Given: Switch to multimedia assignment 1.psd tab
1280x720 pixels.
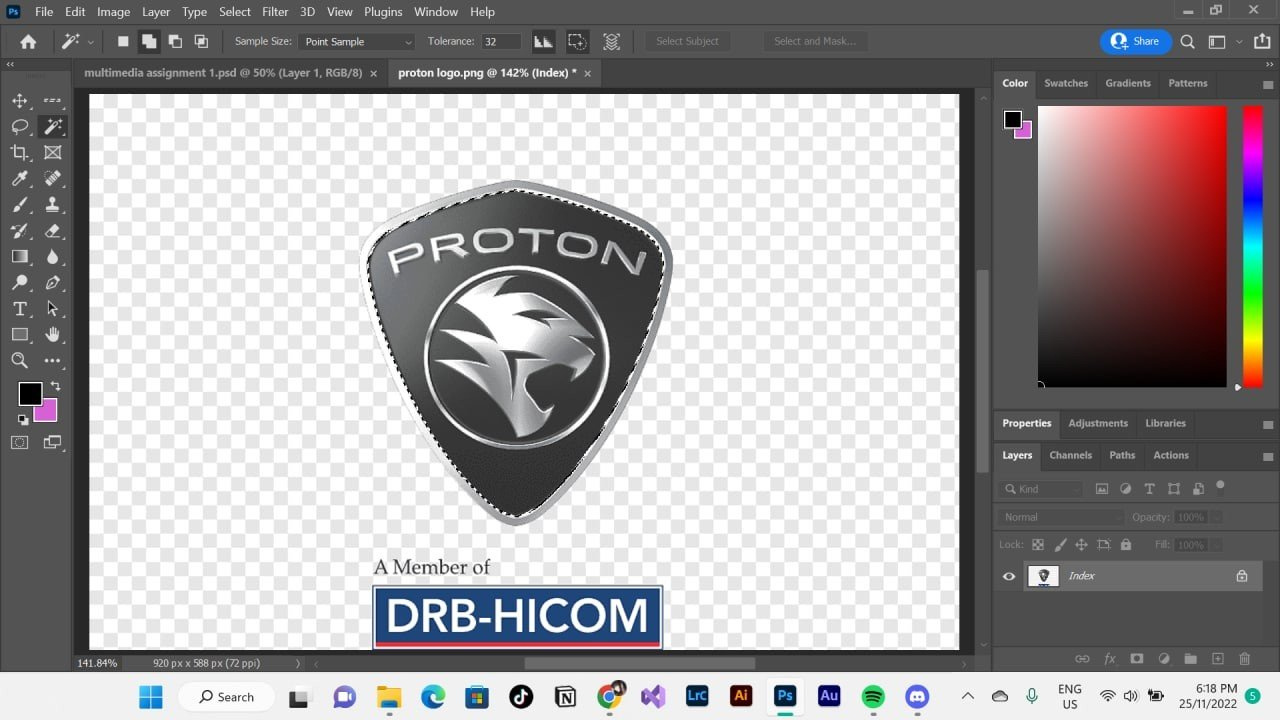Looking at the screenshot, I should pos(222,73).
